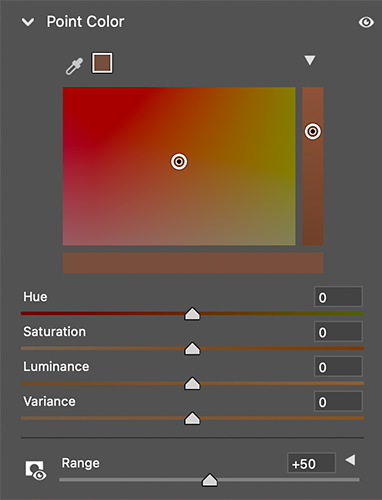Focus the Variance value field
This screenshot has height=500, width=382.
[x=338, y=402]
